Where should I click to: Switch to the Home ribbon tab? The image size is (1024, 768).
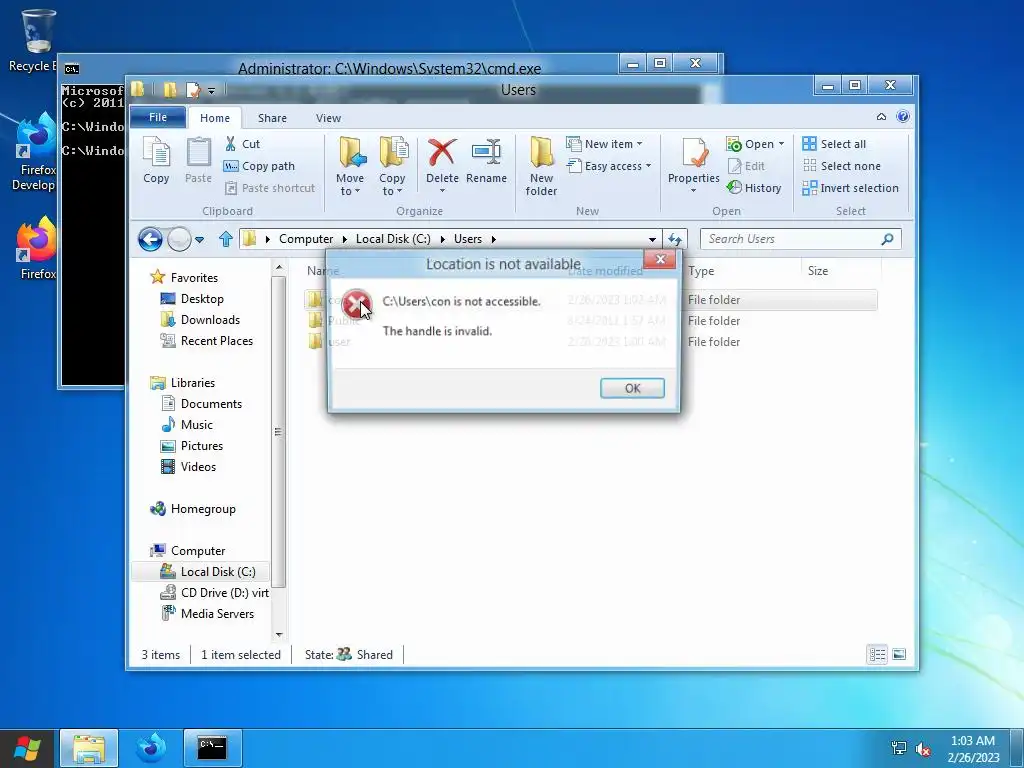click(215, 118)
